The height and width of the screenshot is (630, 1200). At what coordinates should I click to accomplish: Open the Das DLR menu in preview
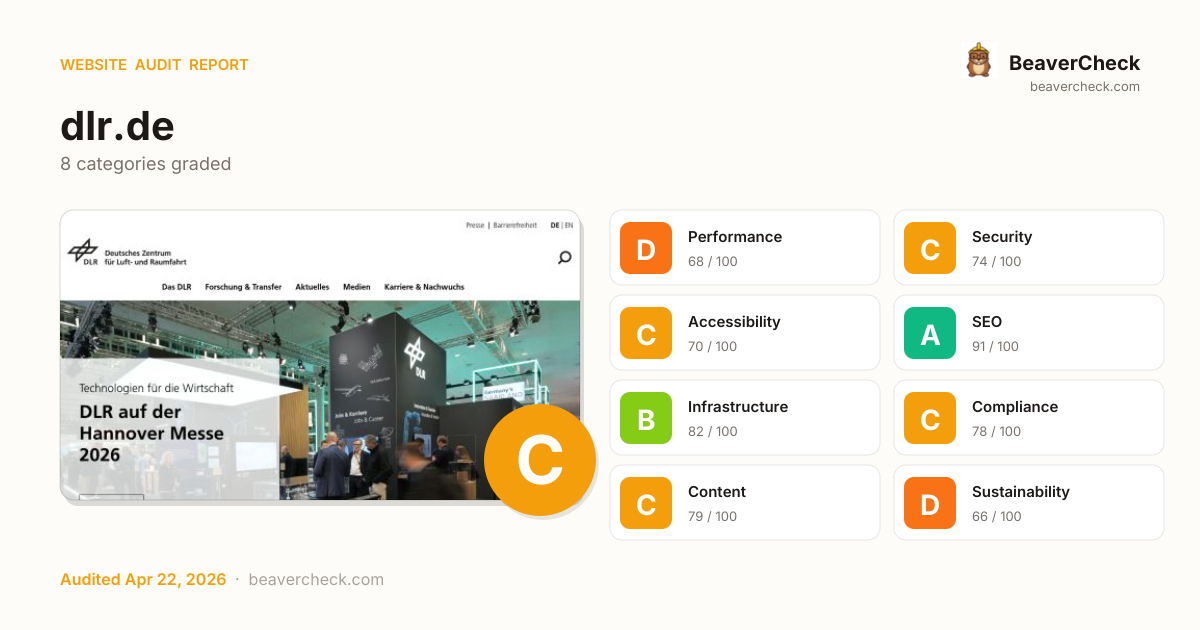pyautogui.click(x=176, y=287)
